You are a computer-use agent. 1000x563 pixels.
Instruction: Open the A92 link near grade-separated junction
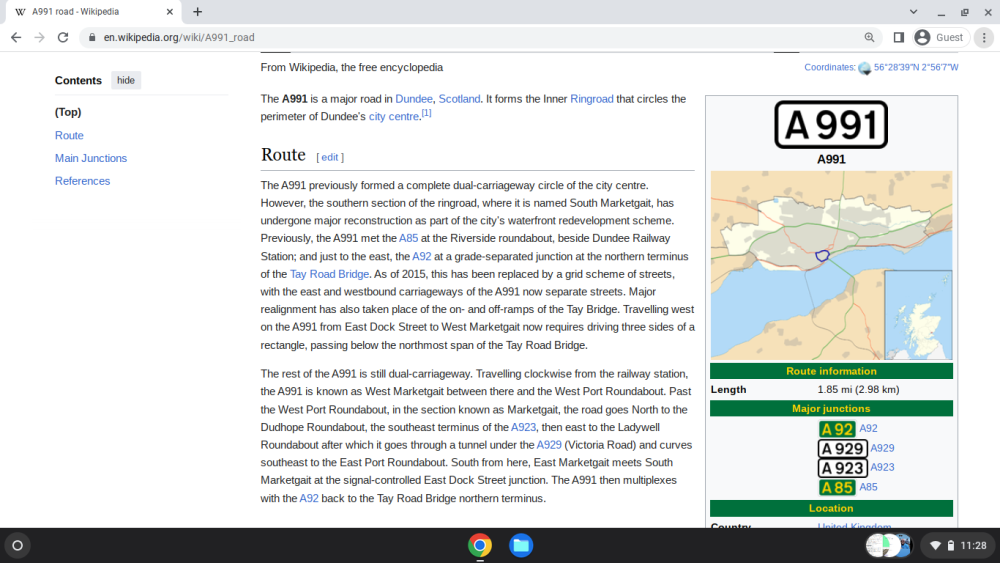(422, 256)
